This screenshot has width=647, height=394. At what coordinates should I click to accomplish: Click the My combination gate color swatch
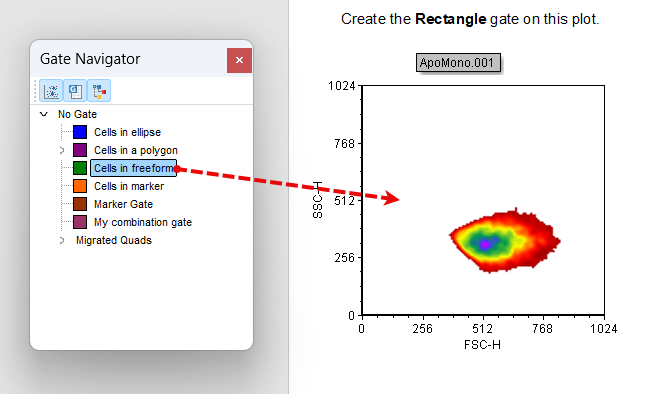pos(80,222)
